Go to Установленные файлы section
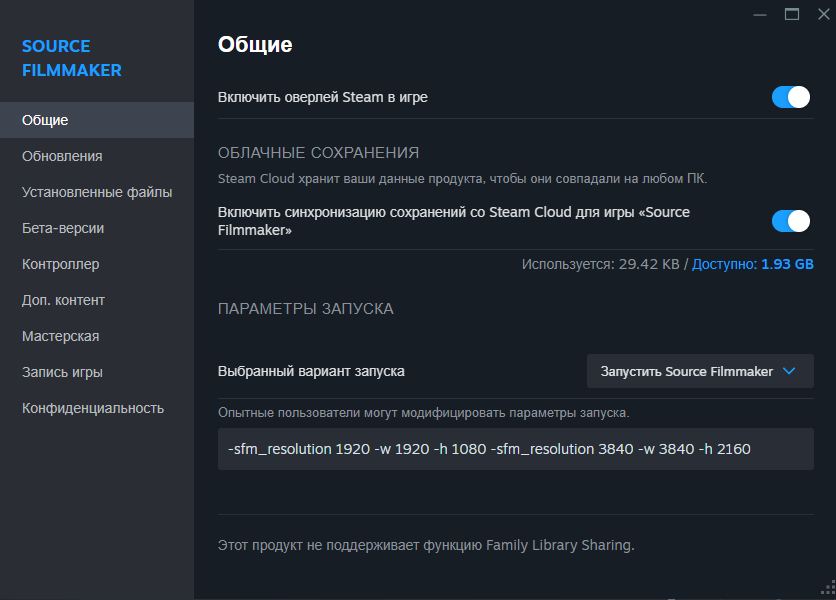The height and width of the screenshot is (600, 836). click(x=97, y=192)
